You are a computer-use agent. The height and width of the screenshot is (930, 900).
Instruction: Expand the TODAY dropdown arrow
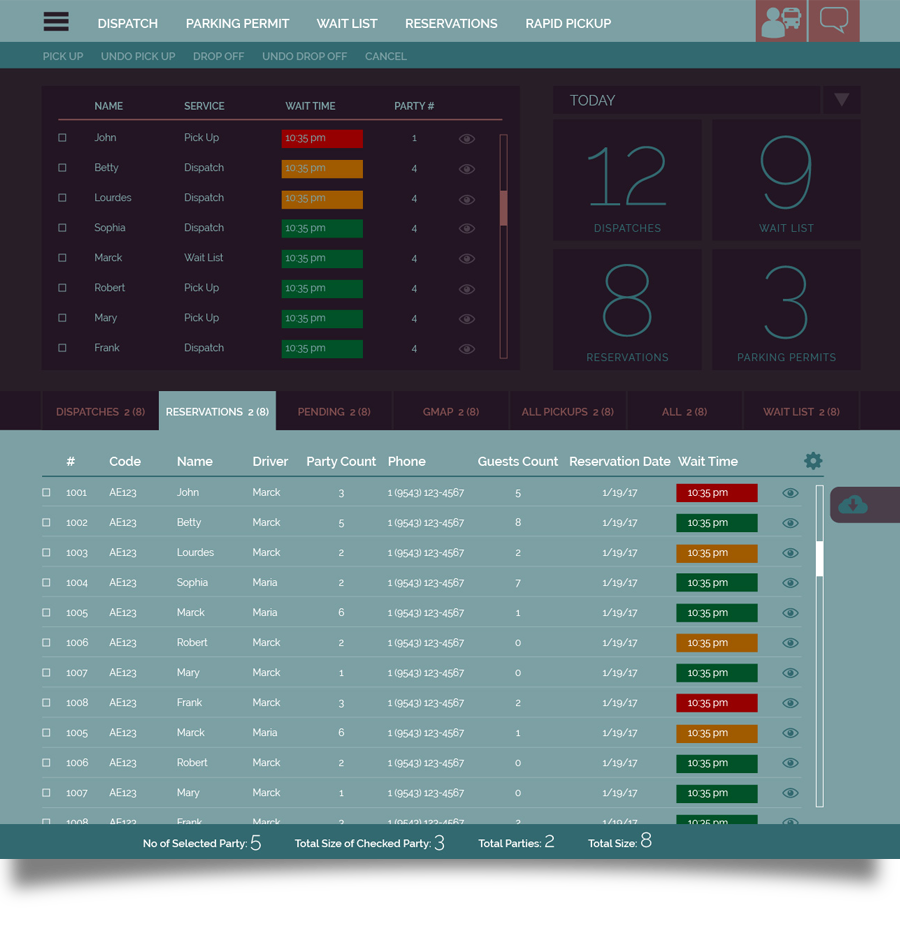841,100
